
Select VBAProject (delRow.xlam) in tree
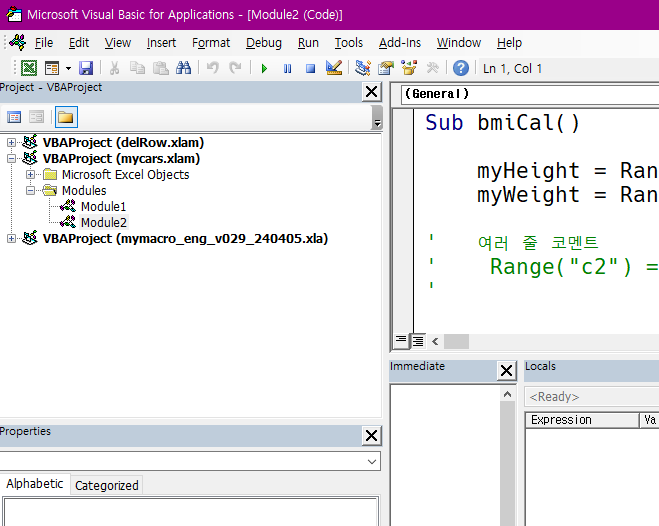123,142
